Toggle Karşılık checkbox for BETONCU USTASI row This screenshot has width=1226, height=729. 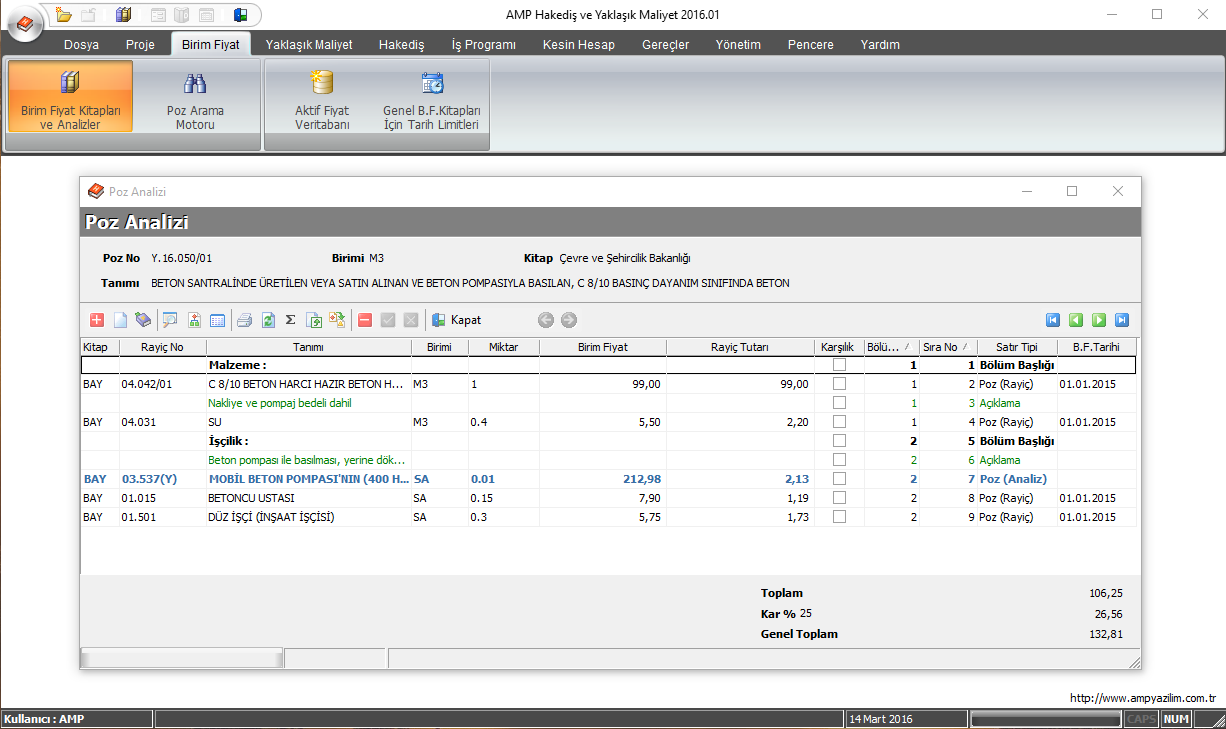point(839,498)
